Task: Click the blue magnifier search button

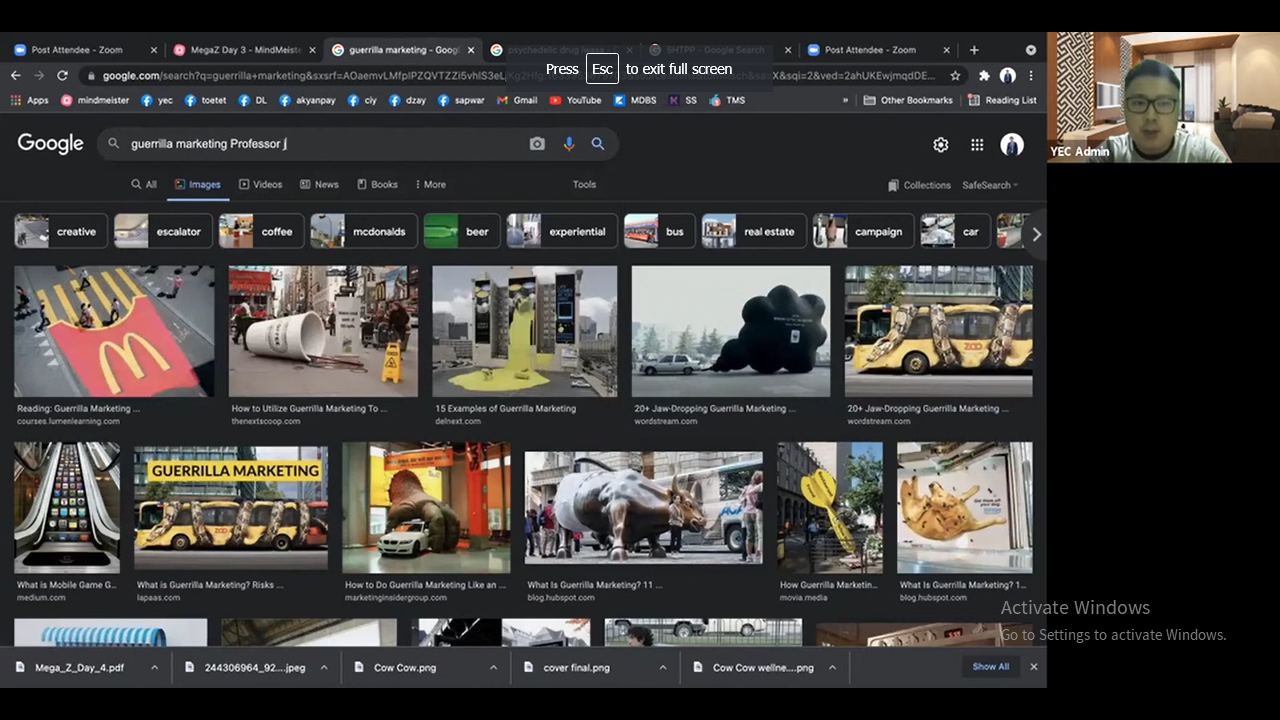Action: (x=598, y=144)
